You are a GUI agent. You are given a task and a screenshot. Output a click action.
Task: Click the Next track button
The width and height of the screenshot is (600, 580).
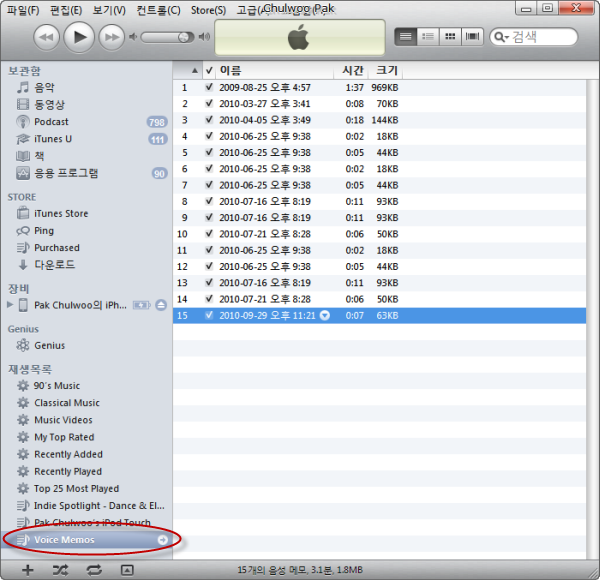coord(111,37)
